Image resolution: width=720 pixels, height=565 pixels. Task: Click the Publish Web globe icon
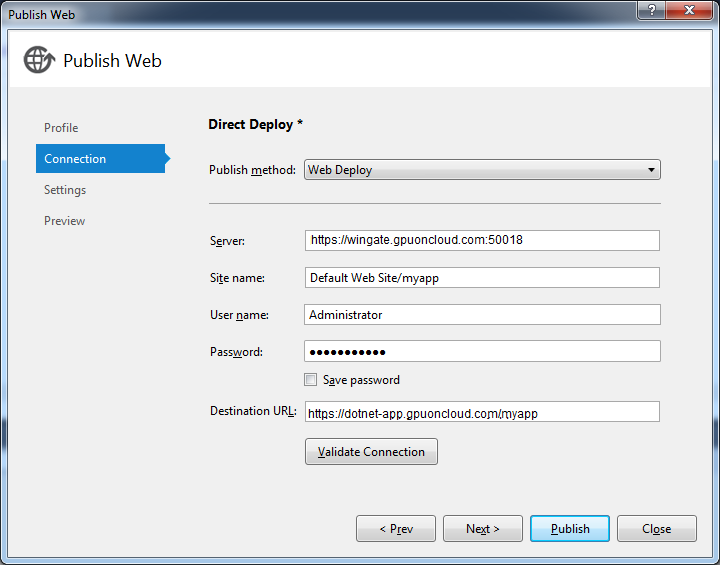click(x=39, y=60)
